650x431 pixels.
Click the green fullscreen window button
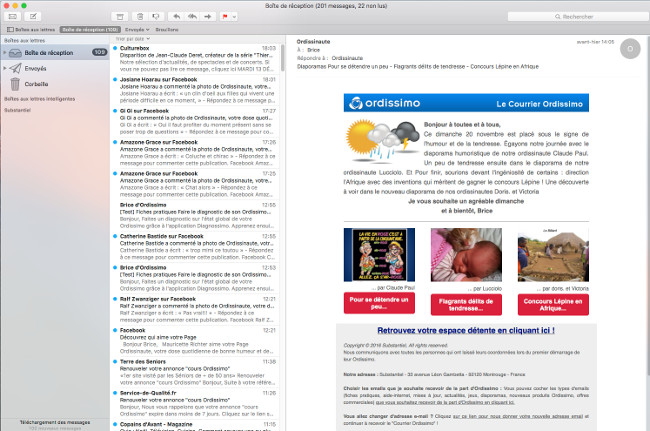pos(24,5)
